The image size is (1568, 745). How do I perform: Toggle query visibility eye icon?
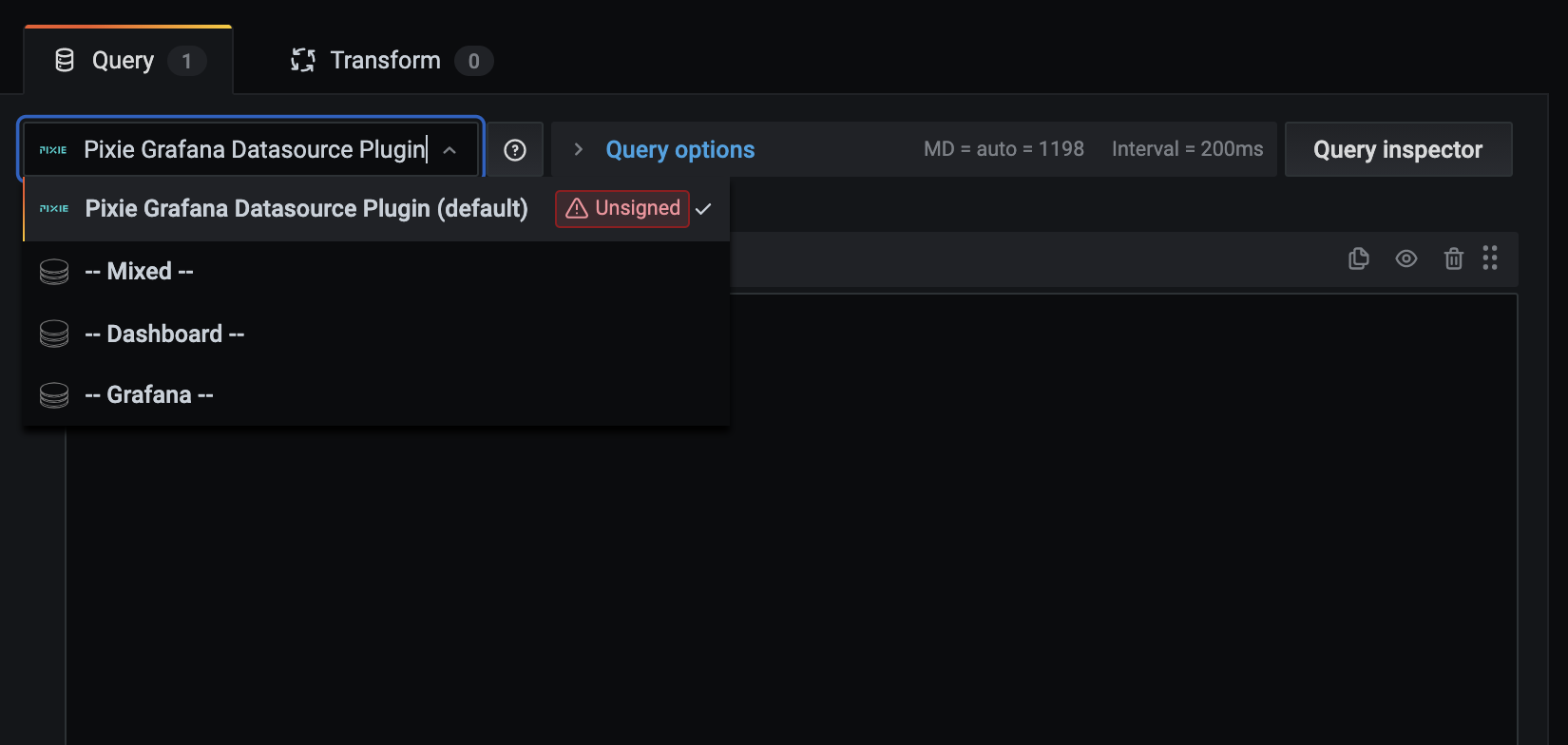click(1406, 258)
